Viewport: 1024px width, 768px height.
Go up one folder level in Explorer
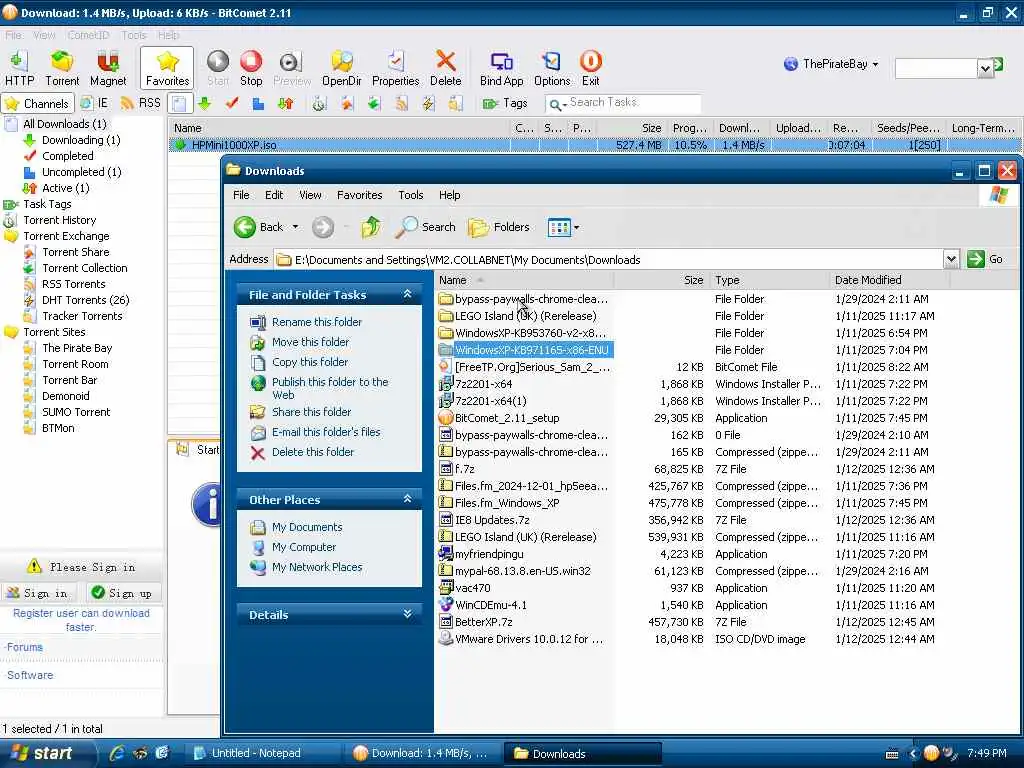[371, 227]
